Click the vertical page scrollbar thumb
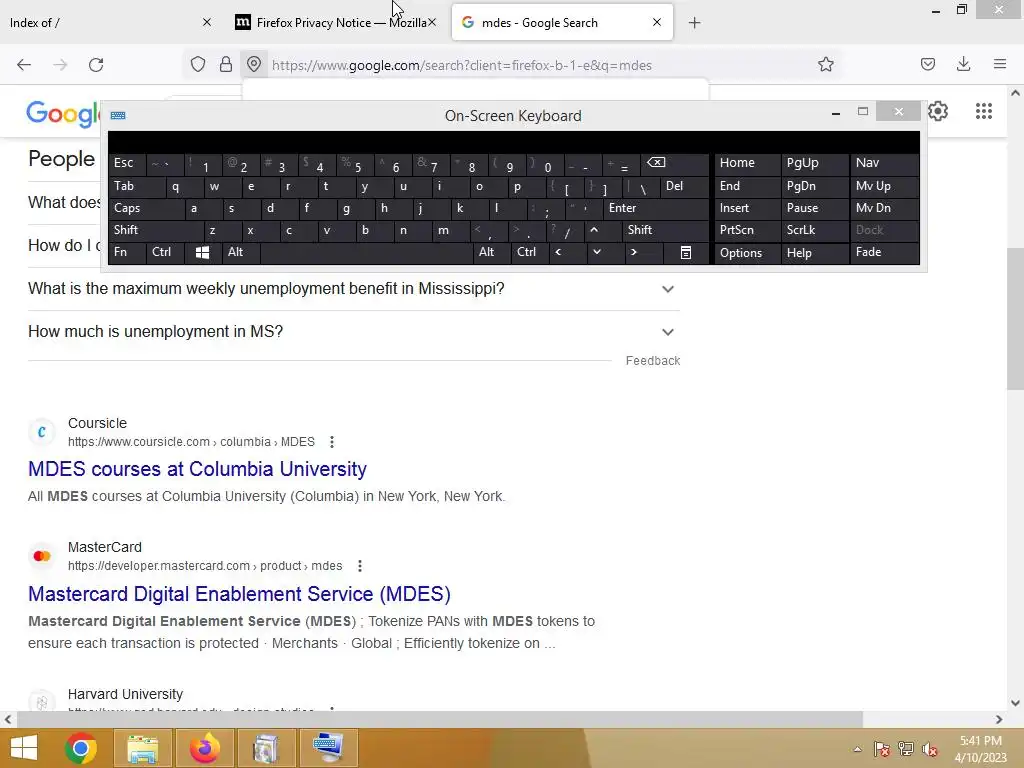This screenshot has height=768, width=1024. click(1015, 319)
